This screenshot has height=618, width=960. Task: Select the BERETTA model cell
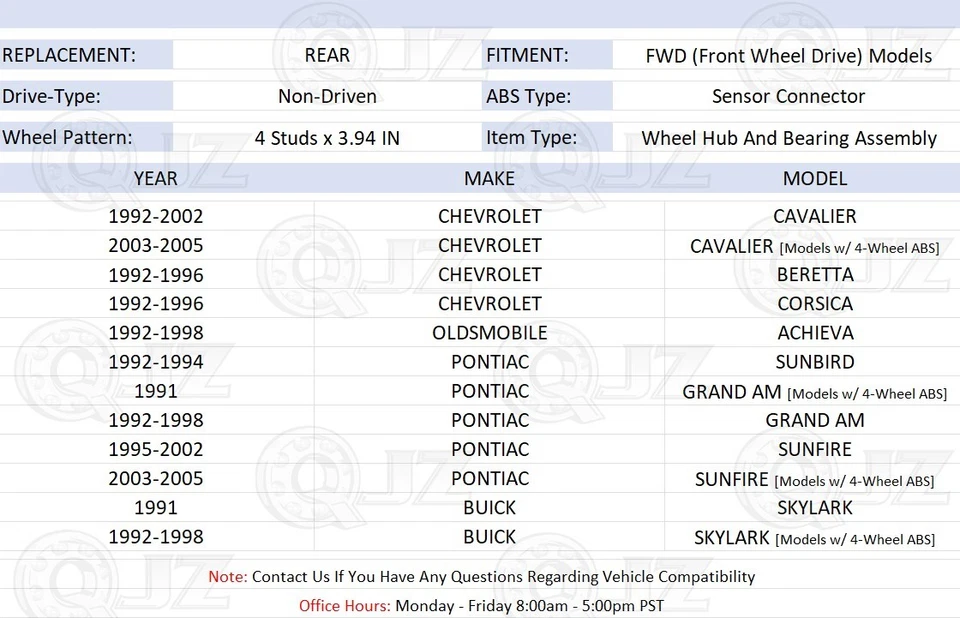(814, 275)
